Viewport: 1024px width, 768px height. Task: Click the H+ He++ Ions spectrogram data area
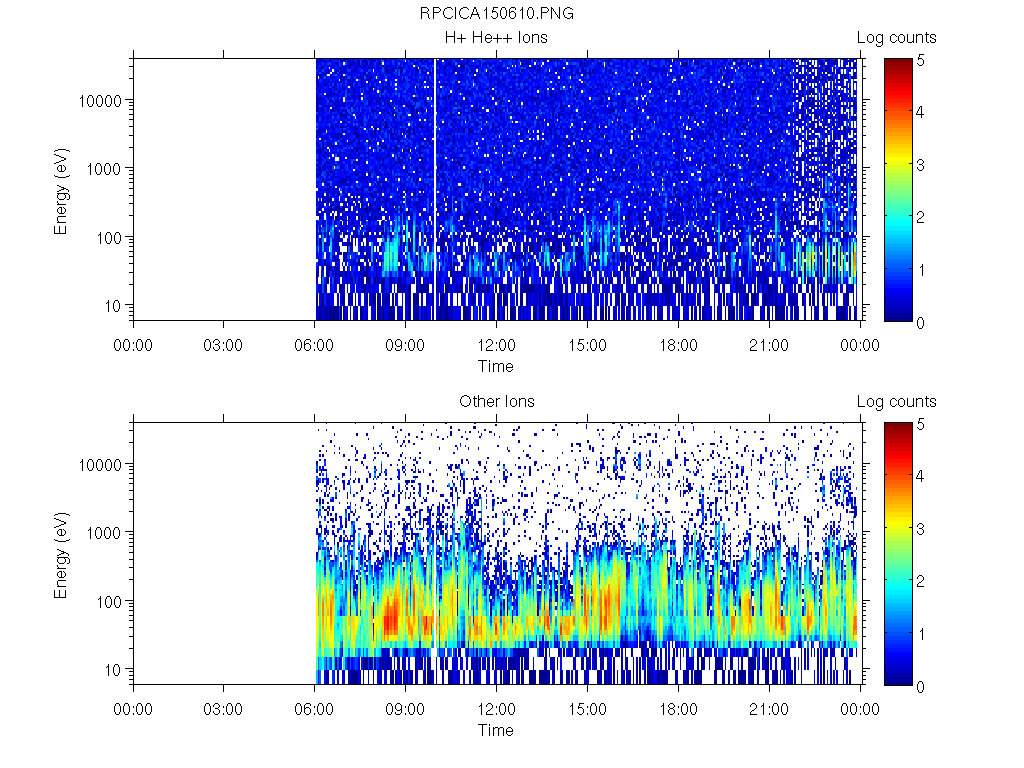(x=586, y=189)
